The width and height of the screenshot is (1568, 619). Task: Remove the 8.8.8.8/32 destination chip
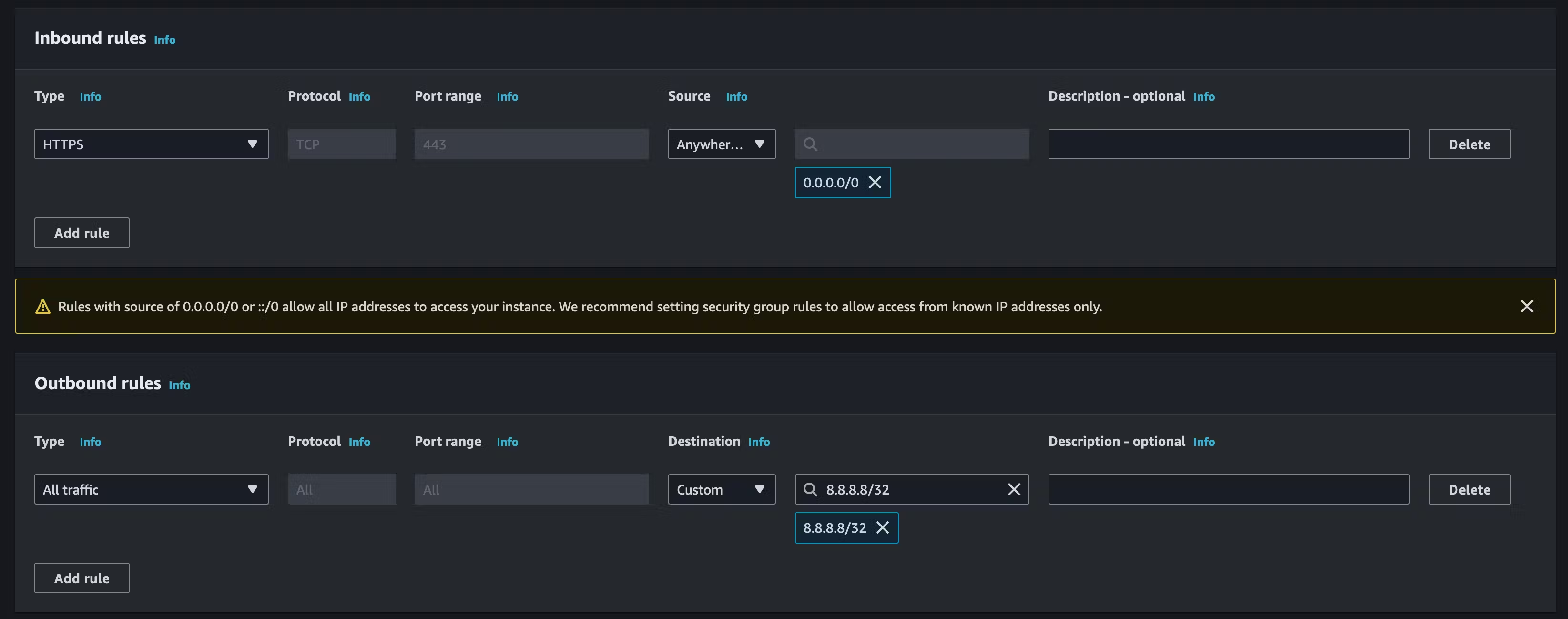(883, 527)
